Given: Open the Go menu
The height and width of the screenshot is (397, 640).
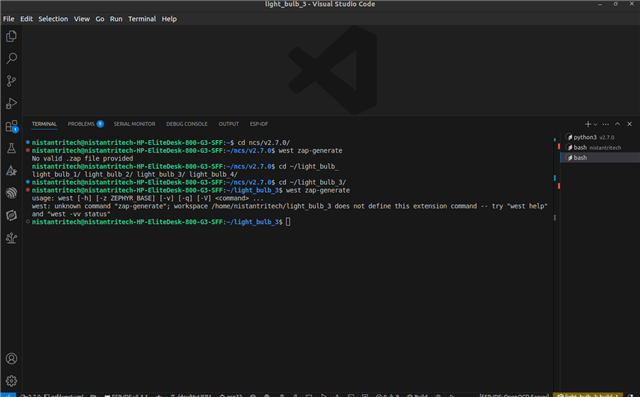Looking at the screenshot, I should click(100, 19).
